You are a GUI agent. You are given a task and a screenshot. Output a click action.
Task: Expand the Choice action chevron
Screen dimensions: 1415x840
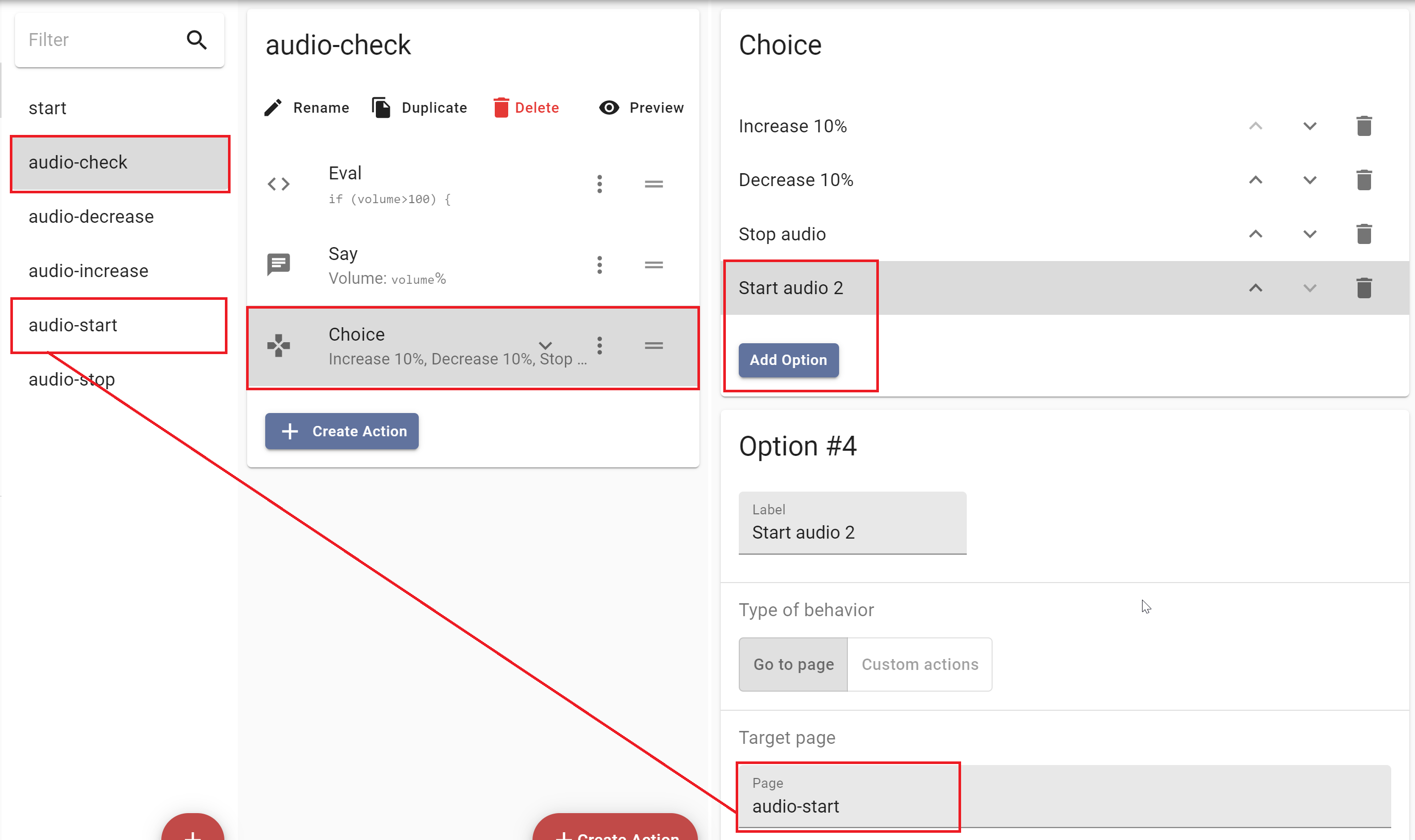pyautogui.click(x=545, y=345)
